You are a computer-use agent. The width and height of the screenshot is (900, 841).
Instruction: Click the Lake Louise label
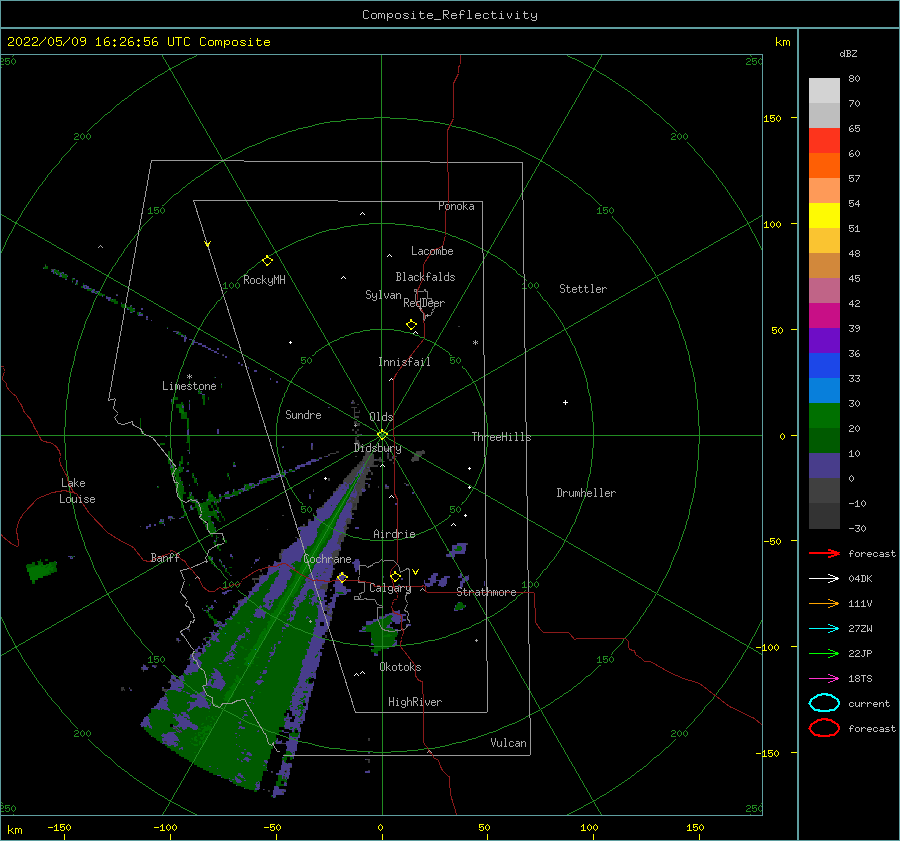pos(77,491)
